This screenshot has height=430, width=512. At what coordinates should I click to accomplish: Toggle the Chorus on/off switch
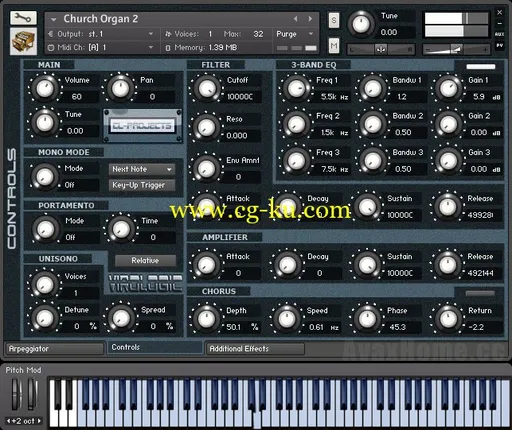(480, 293)
